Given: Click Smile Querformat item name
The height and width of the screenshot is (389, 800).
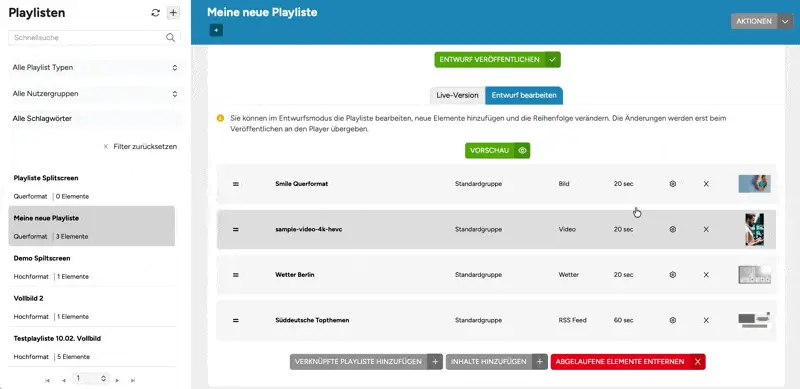Looking at the screenshot, I should click(302, 184).
